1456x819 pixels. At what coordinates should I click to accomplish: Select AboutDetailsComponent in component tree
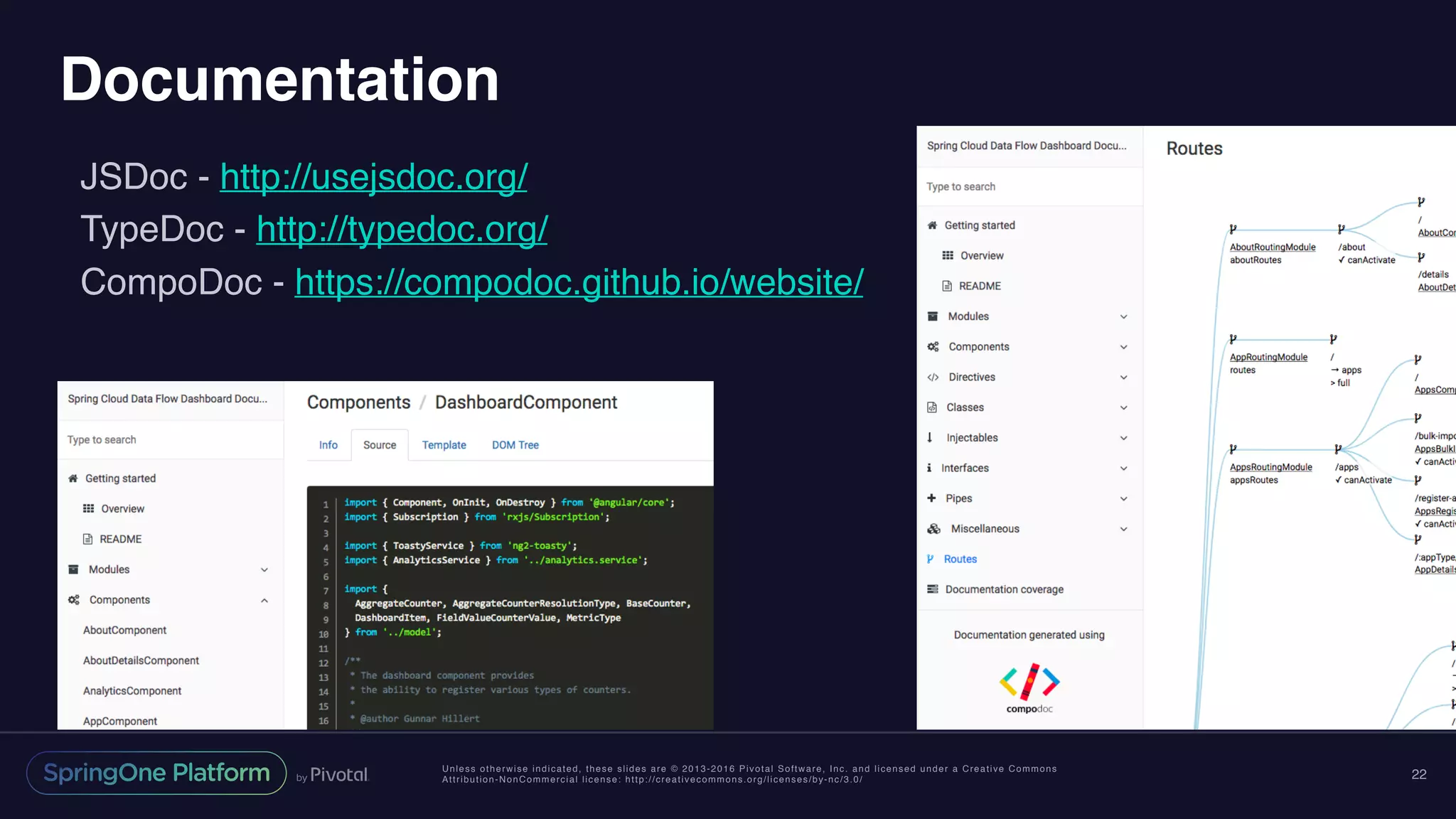tap(141, 660)
